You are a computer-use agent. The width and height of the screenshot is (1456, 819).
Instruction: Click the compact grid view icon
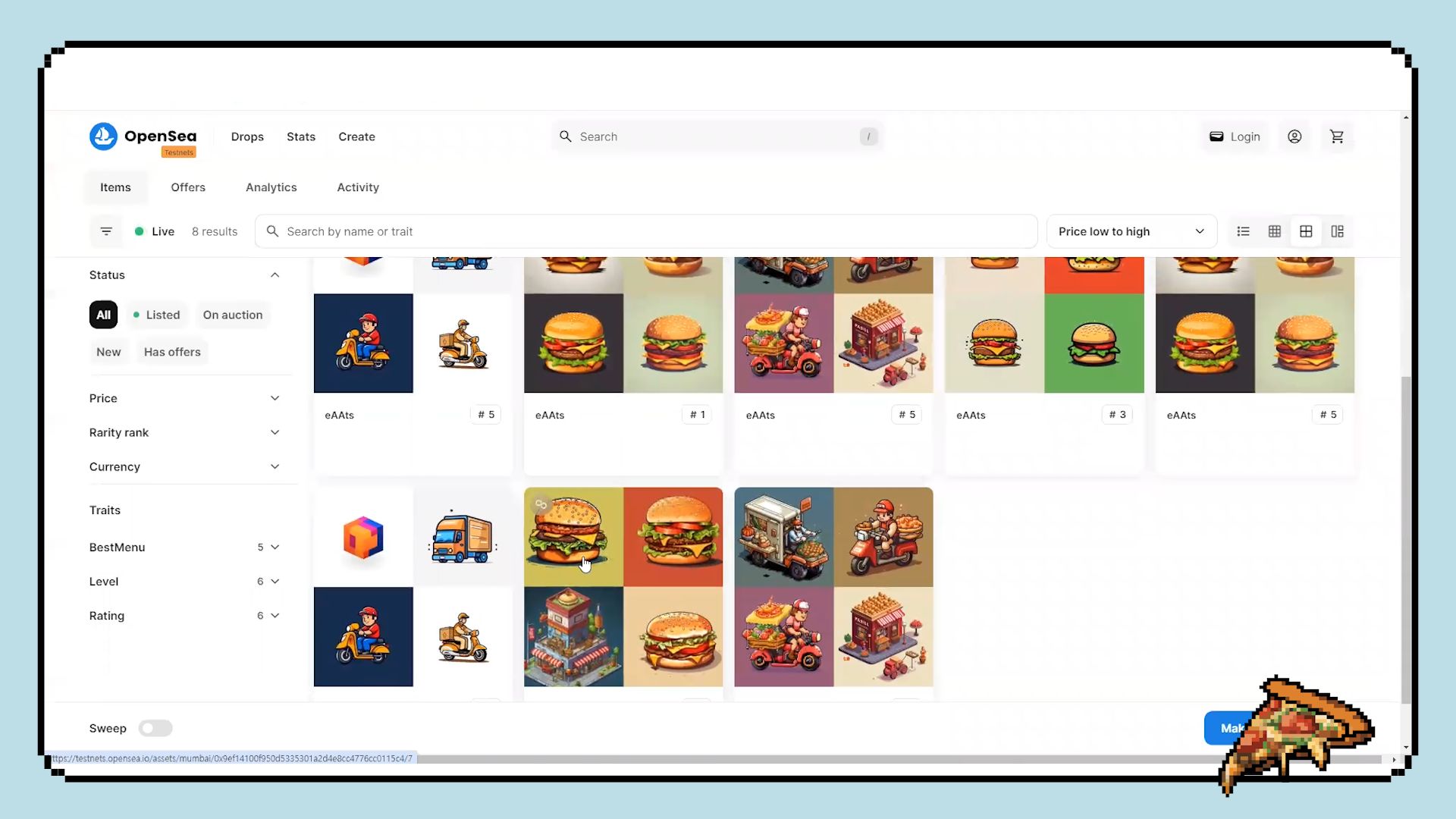(x=1275, y=231)
